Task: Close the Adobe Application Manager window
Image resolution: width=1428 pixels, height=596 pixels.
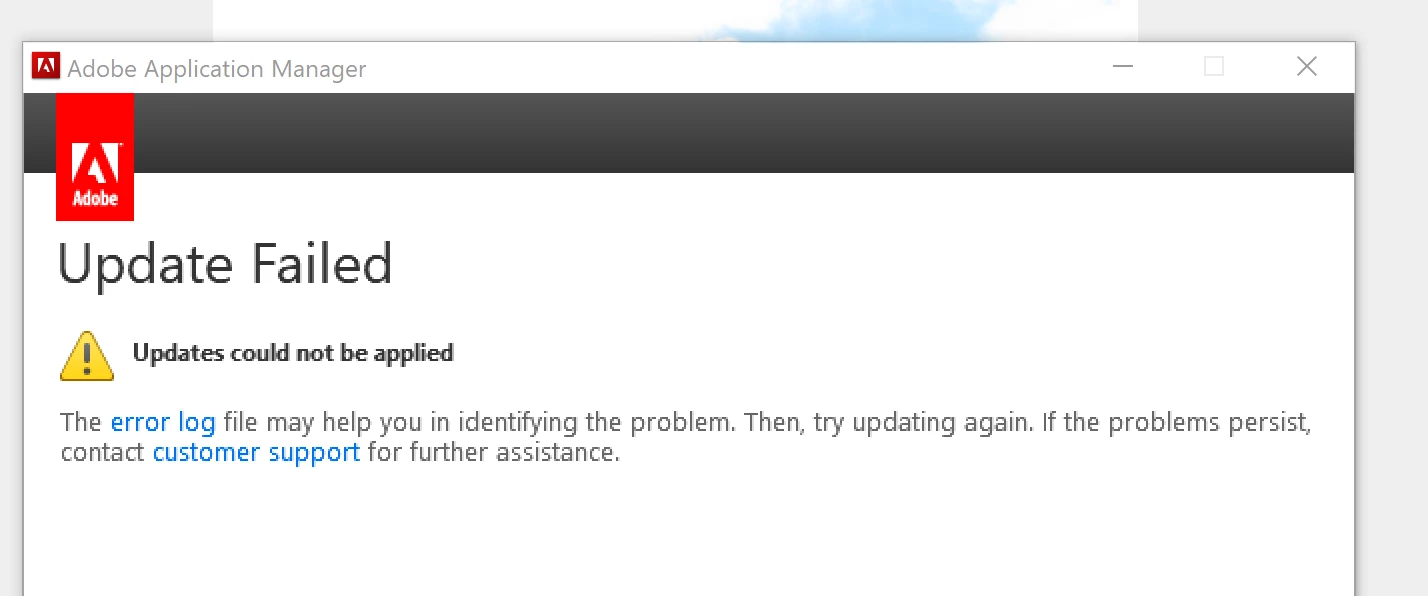Action: tap(1306, 67)
